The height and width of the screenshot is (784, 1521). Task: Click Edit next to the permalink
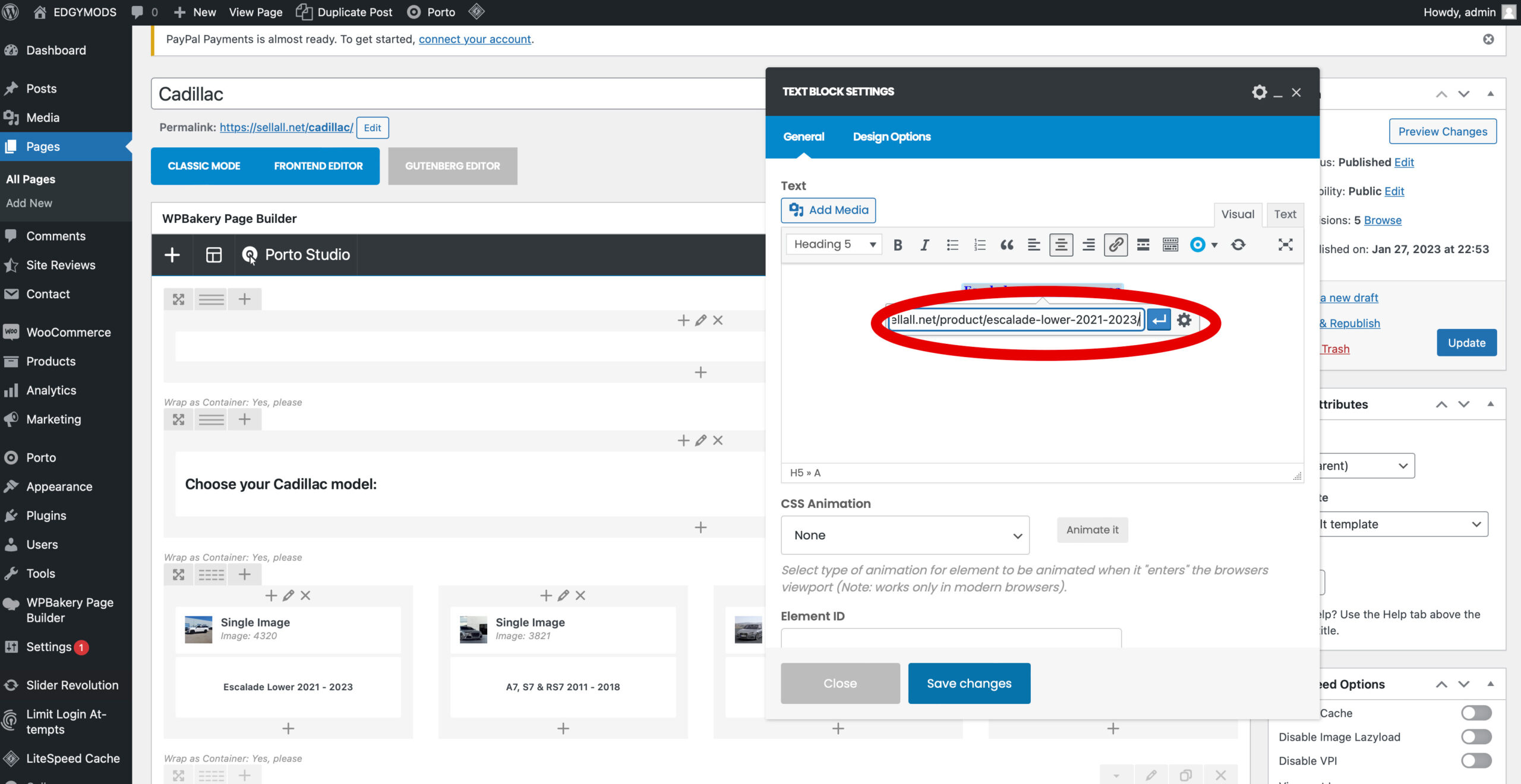(x=373, y=128)
